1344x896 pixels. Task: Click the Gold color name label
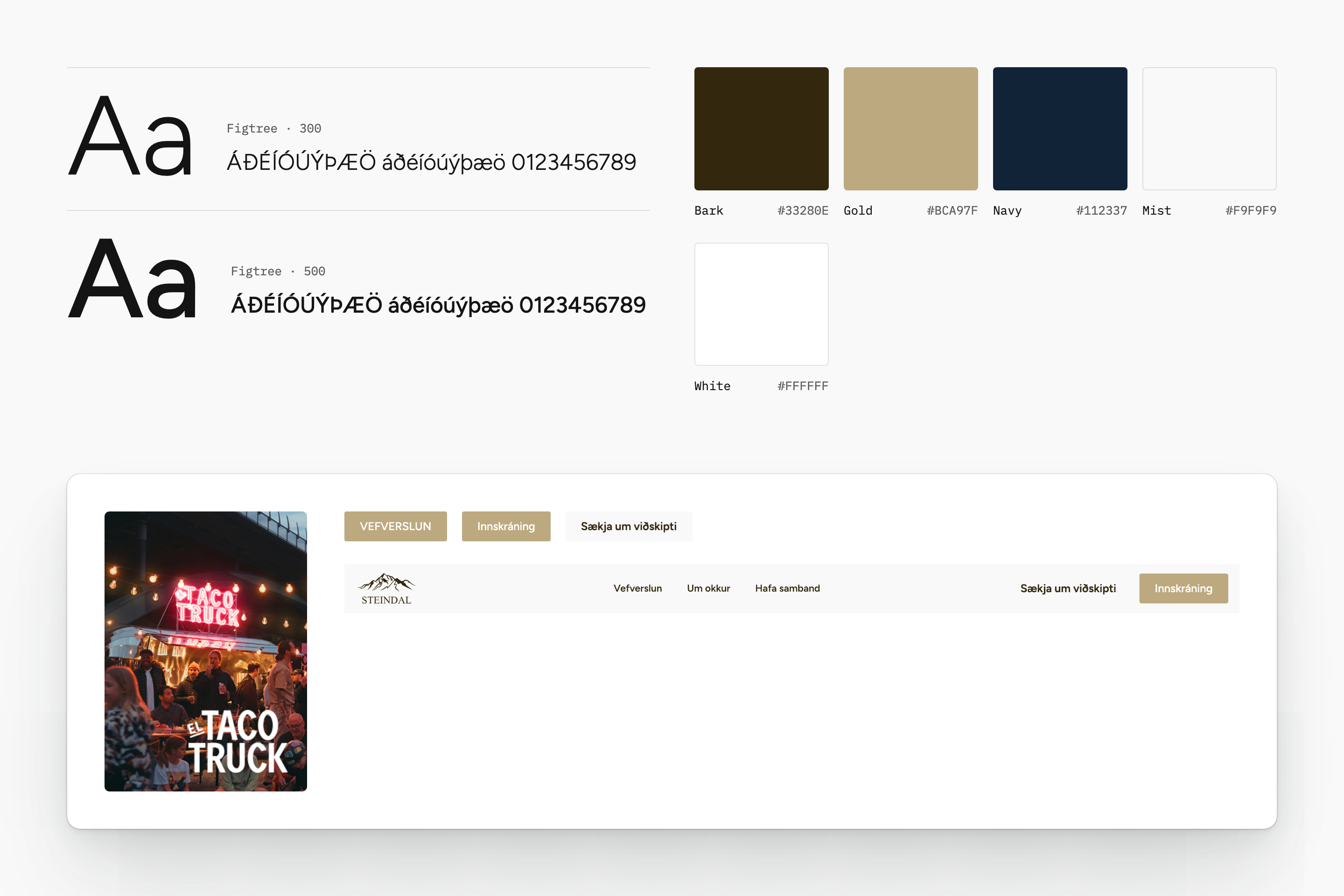coord(858,211)
